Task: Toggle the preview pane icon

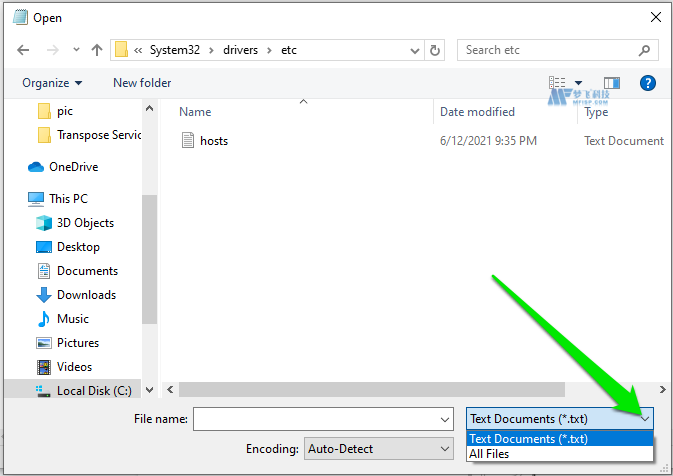Action: click(611, 83)
